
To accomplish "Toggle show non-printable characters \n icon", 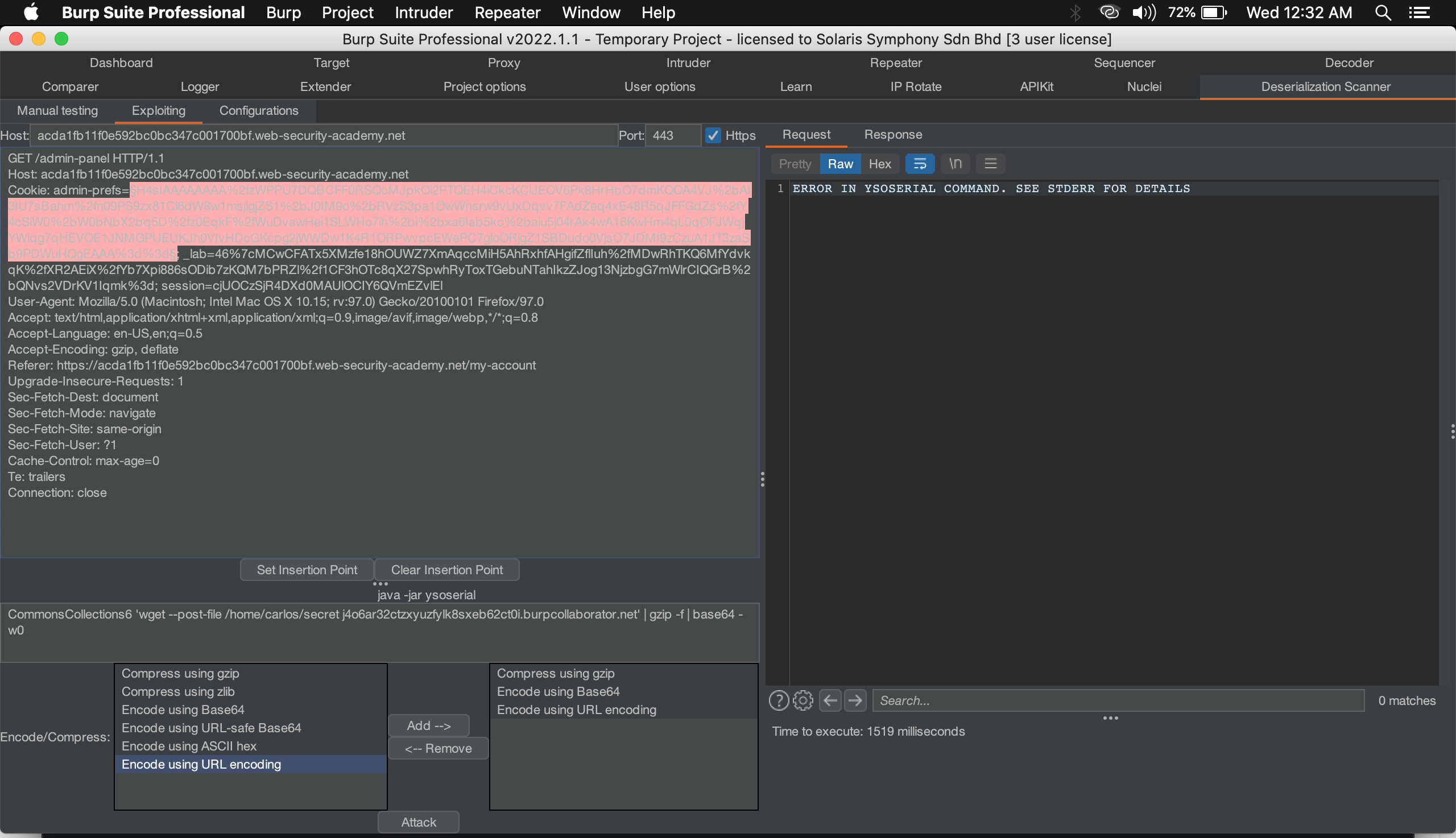I will (955, 164).
